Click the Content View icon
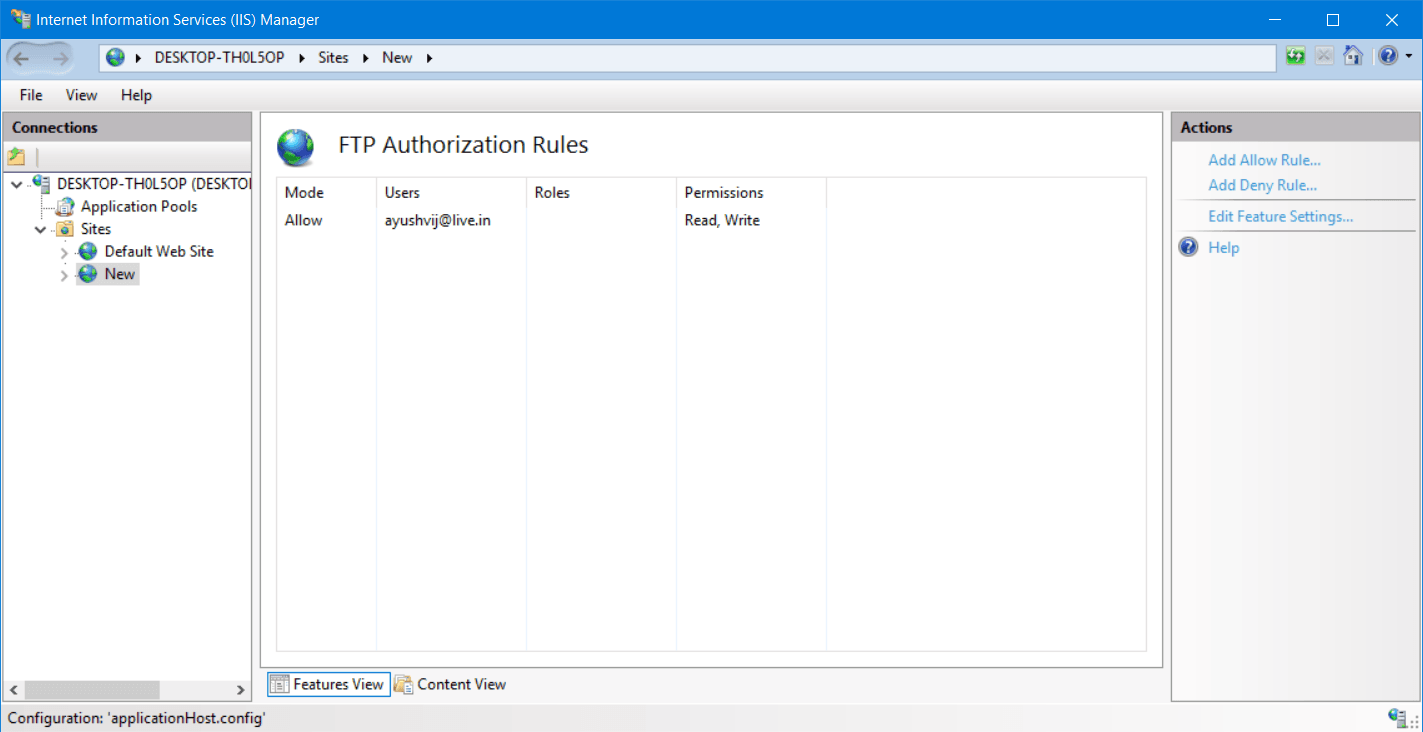 coord(403,684)
